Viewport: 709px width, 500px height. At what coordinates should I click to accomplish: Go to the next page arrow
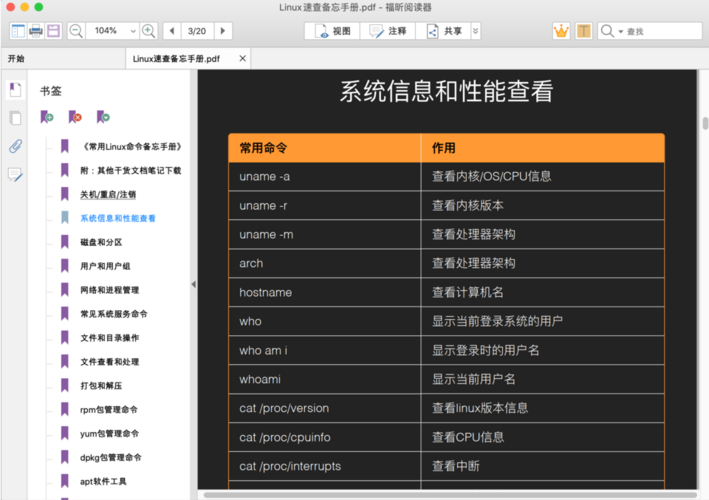(222, 31)
